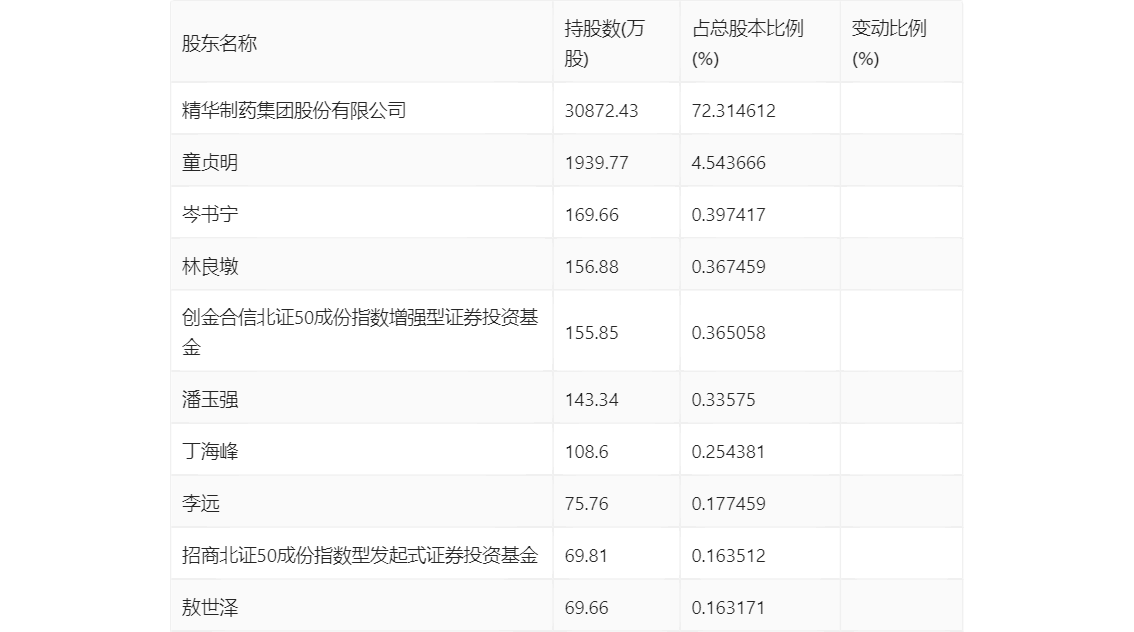Select shareholder 李远
This screenshot has height=632, width=1134.
pos(200,504)
